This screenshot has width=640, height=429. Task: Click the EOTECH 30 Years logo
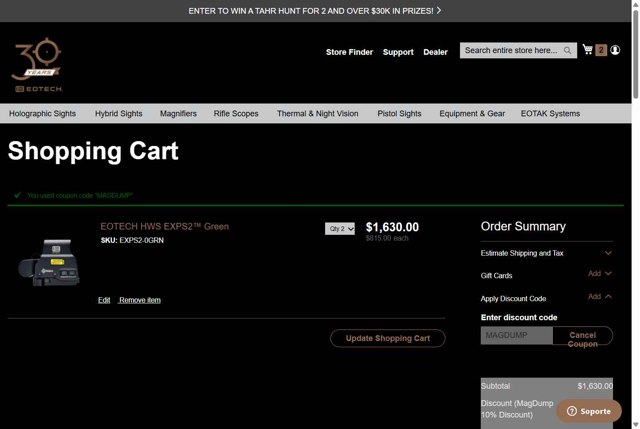click(37, 65)
